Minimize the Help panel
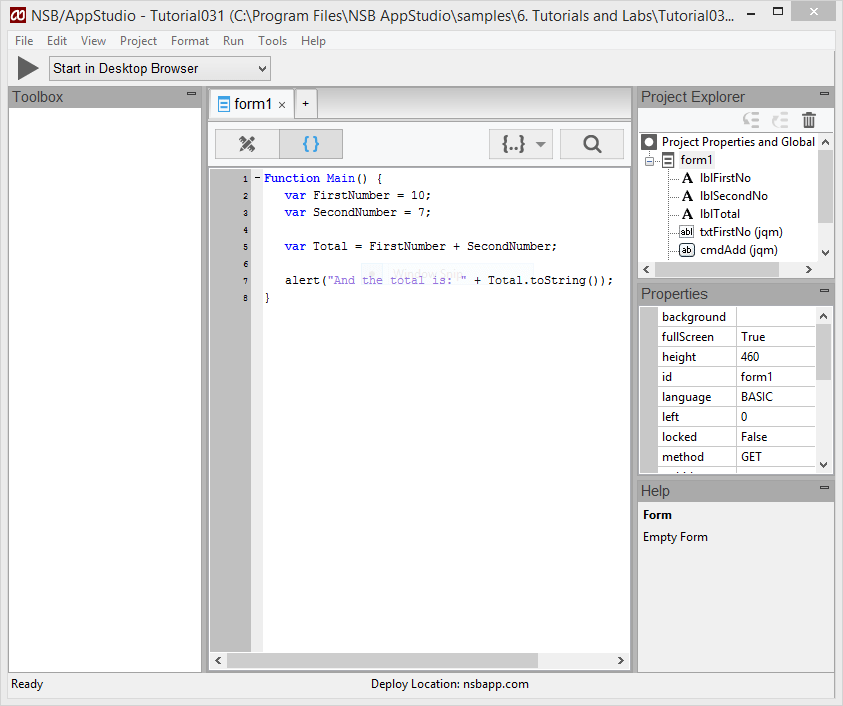This screenshot has height=706, width=843. pyautogui.click(x=824, y=488)
